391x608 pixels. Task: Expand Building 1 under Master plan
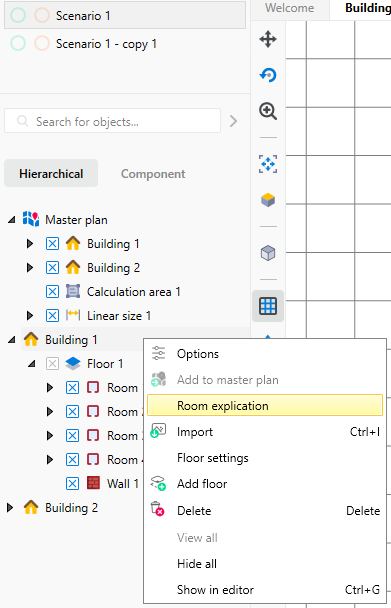coord(30,244)
